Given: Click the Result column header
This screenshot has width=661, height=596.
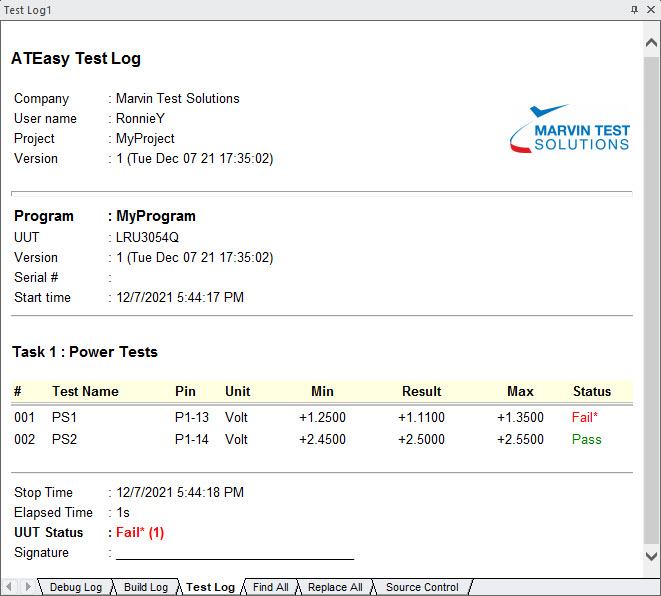Looking at the screenshot, I should point(421,391).
